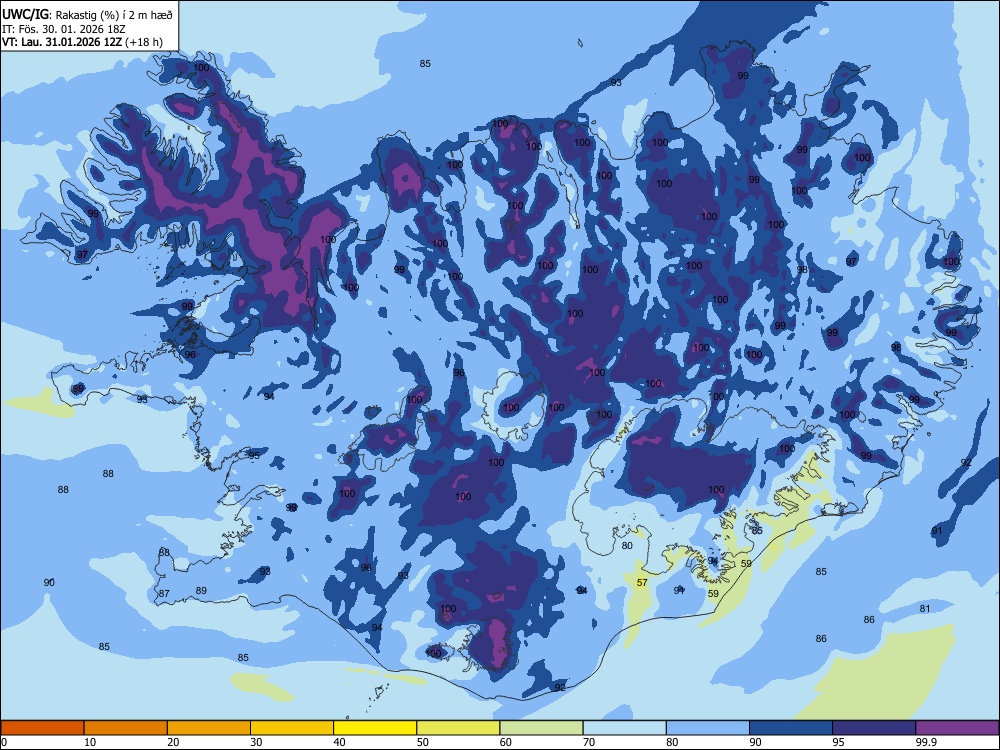Click the 30–40 golden legend swatch

[292, 728]
